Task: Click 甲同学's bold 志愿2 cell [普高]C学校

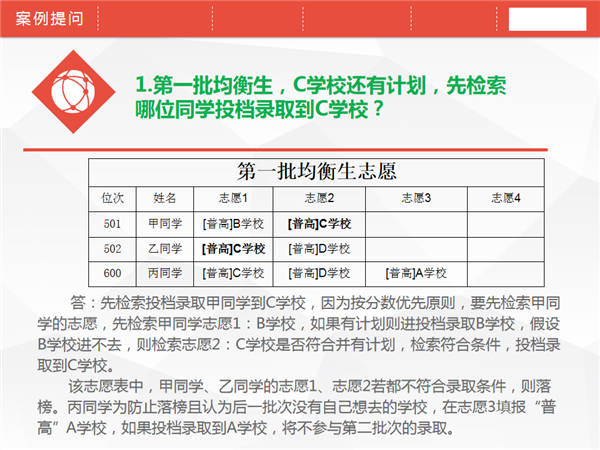Action: pyautogui.click(x=319, y=224)
